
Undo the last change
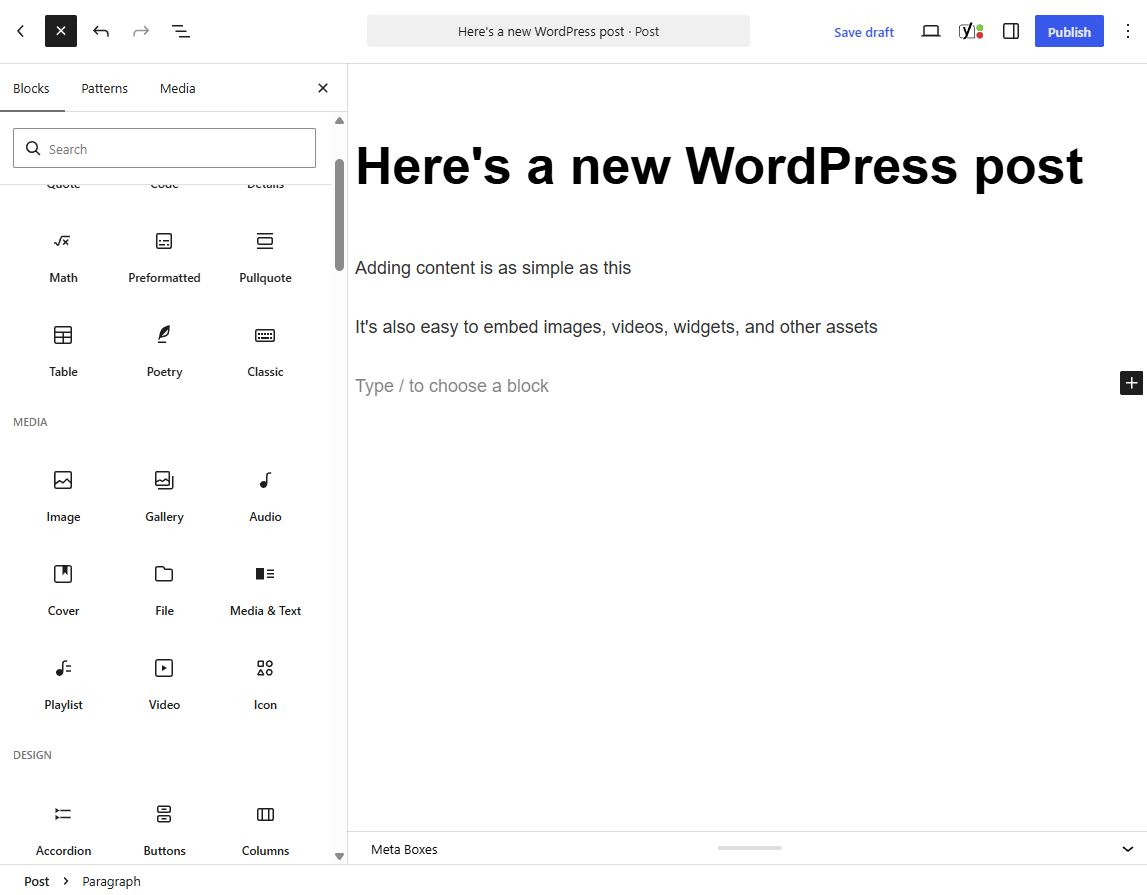pyautogui.click(x=101, y=31)
